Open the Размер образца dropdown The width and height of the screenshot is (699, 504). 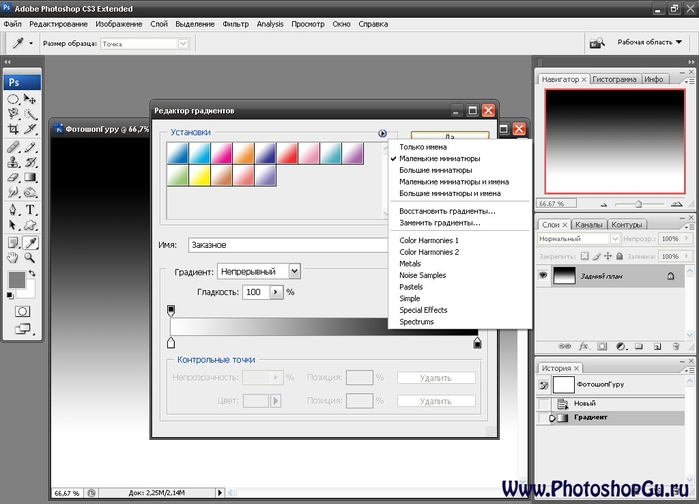(x=183, y=44)
